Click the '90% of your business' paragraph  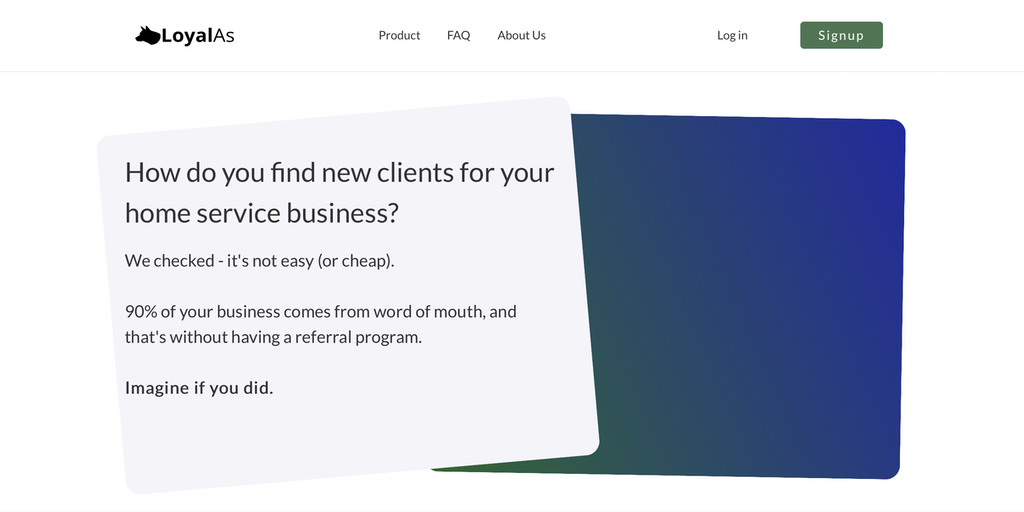tap(321, 324)
